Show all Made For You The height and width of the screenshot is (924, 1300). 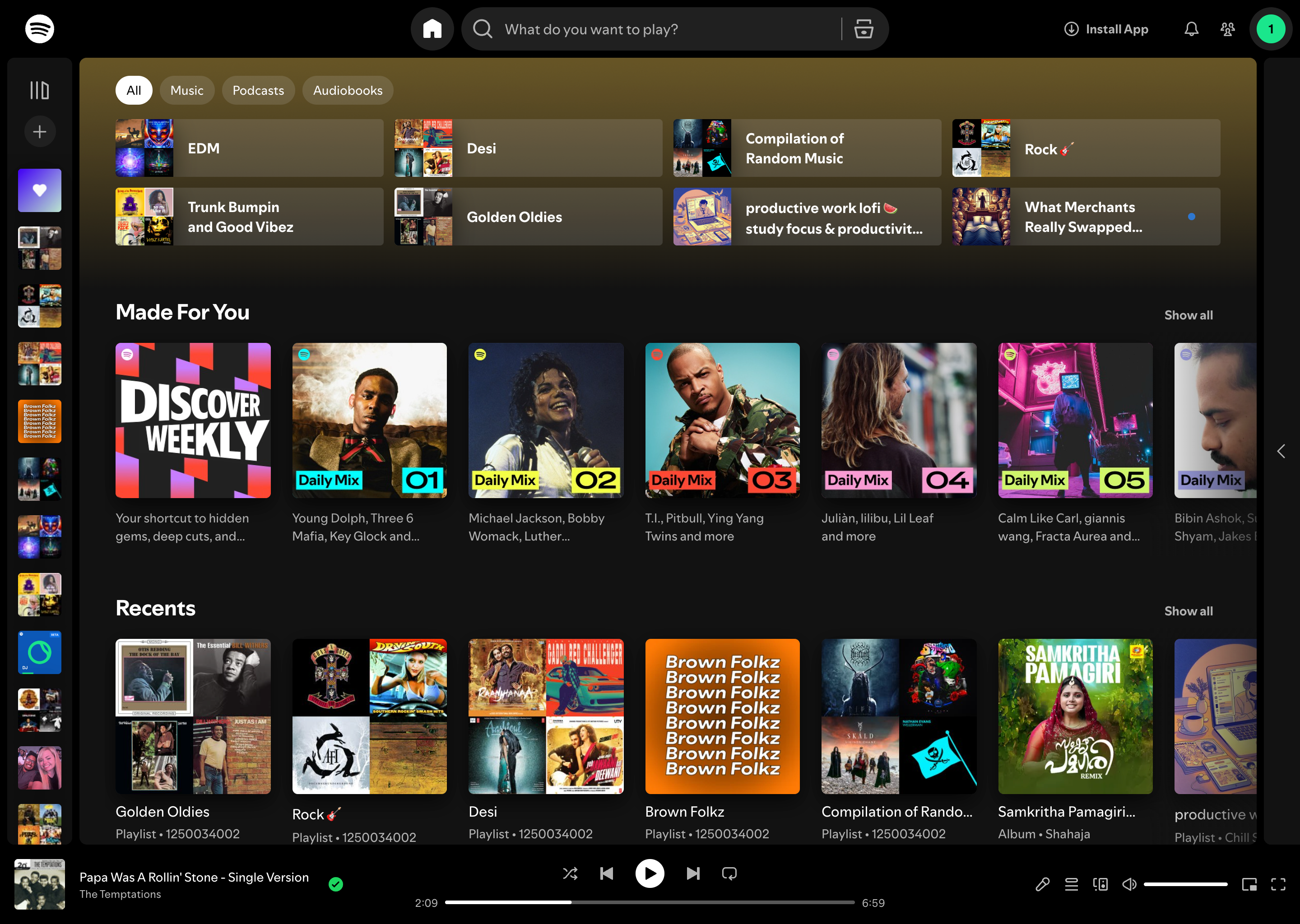(1189, 314)
